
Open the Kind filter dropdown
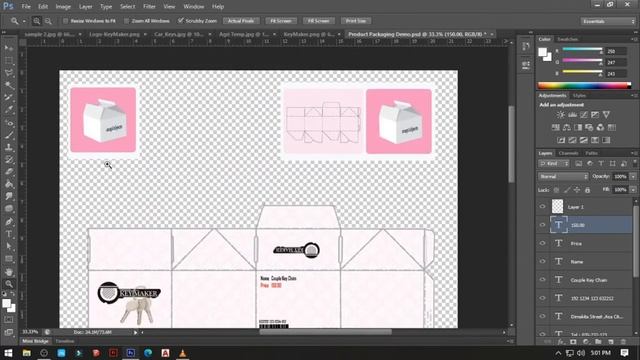pos(554,164)
